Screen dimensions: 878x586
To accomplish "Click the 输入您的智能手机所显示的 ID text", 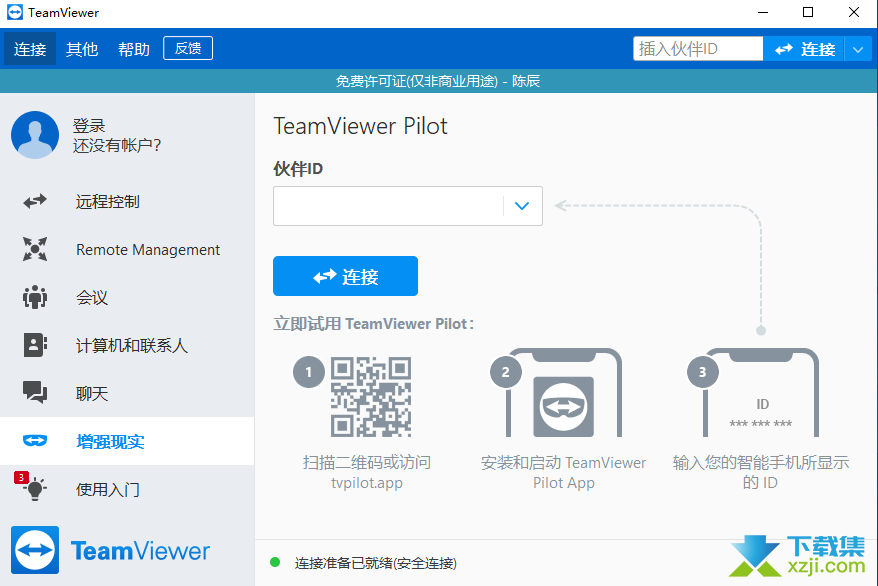I will click(x=760, y=472).
